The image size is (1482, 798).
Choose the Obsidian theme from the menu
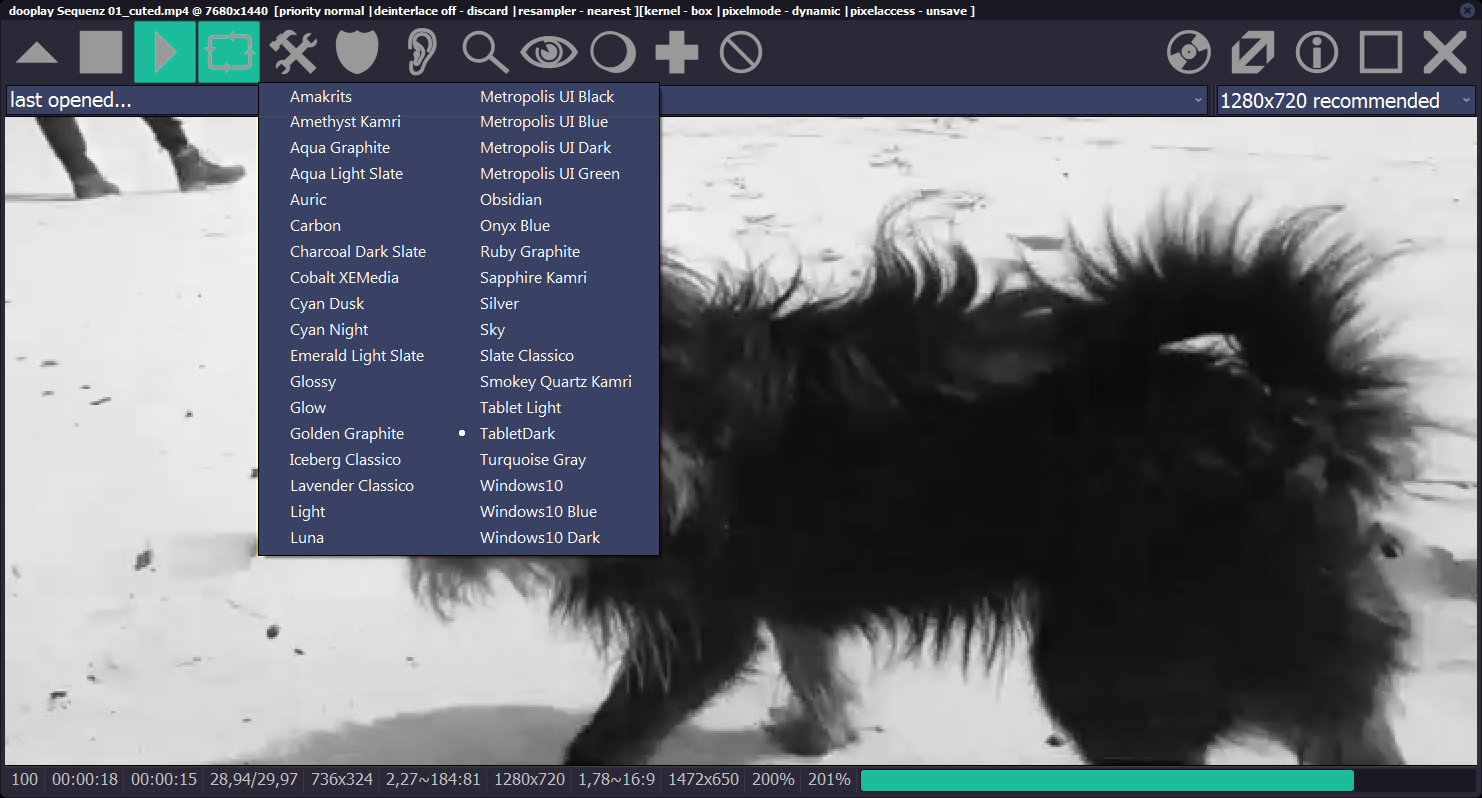(x=510, y=200)
